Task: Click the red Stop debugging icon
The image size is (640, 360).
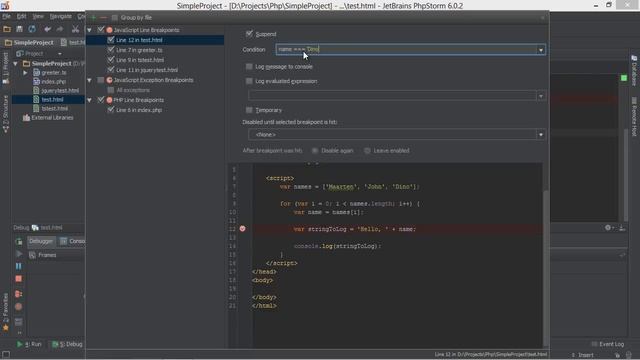Action: [x=18, y=279]
